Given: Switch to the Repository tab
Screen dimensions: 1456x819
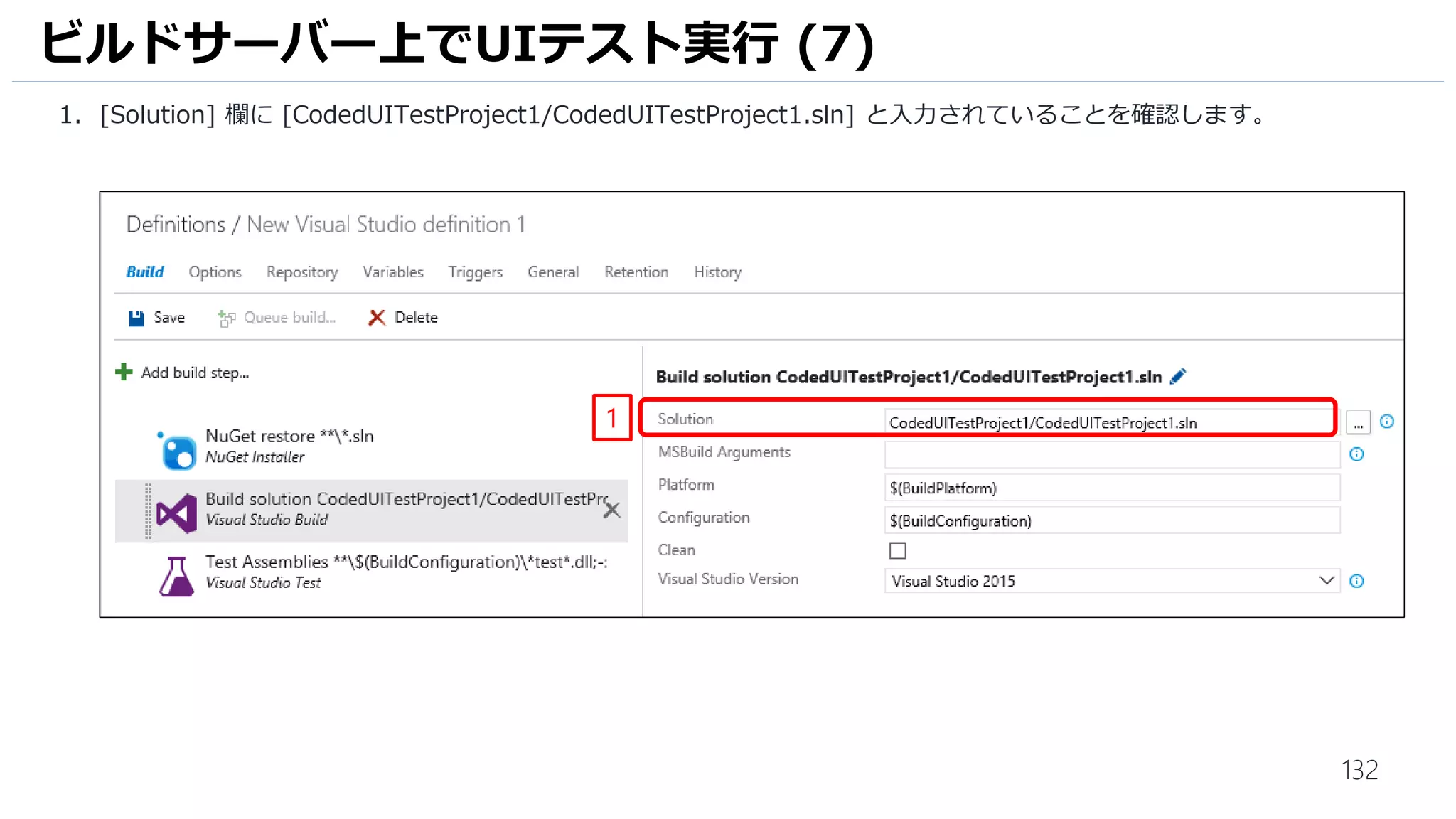Looking at the screenshot, I should 302,272.
